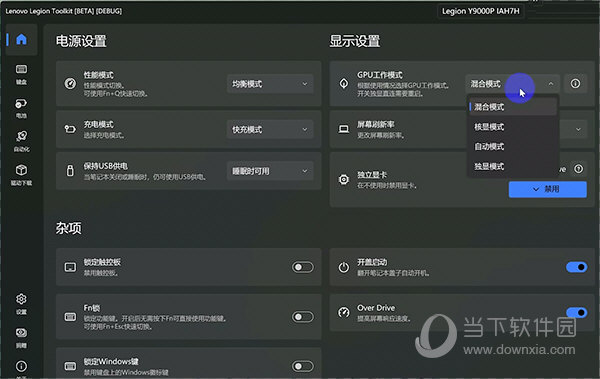Toggle the Fn lock (Fn锁) switch
The height and width of the screenshot is (379, 600).
[303, 317]
